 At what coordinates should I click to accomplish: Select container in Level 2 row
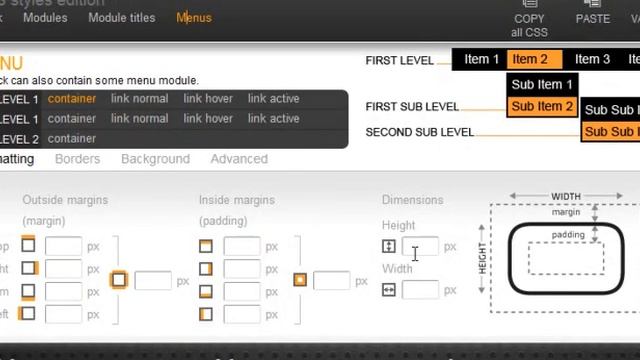pyautogui.click(x=72, y=138)
